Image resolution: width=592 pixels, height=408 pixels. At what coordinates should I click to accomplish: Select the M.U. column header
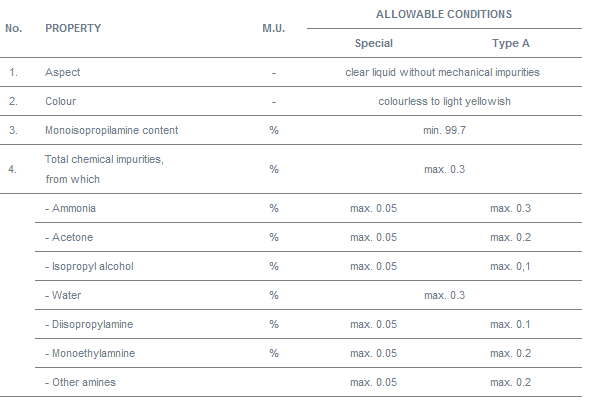pos(274,28)
